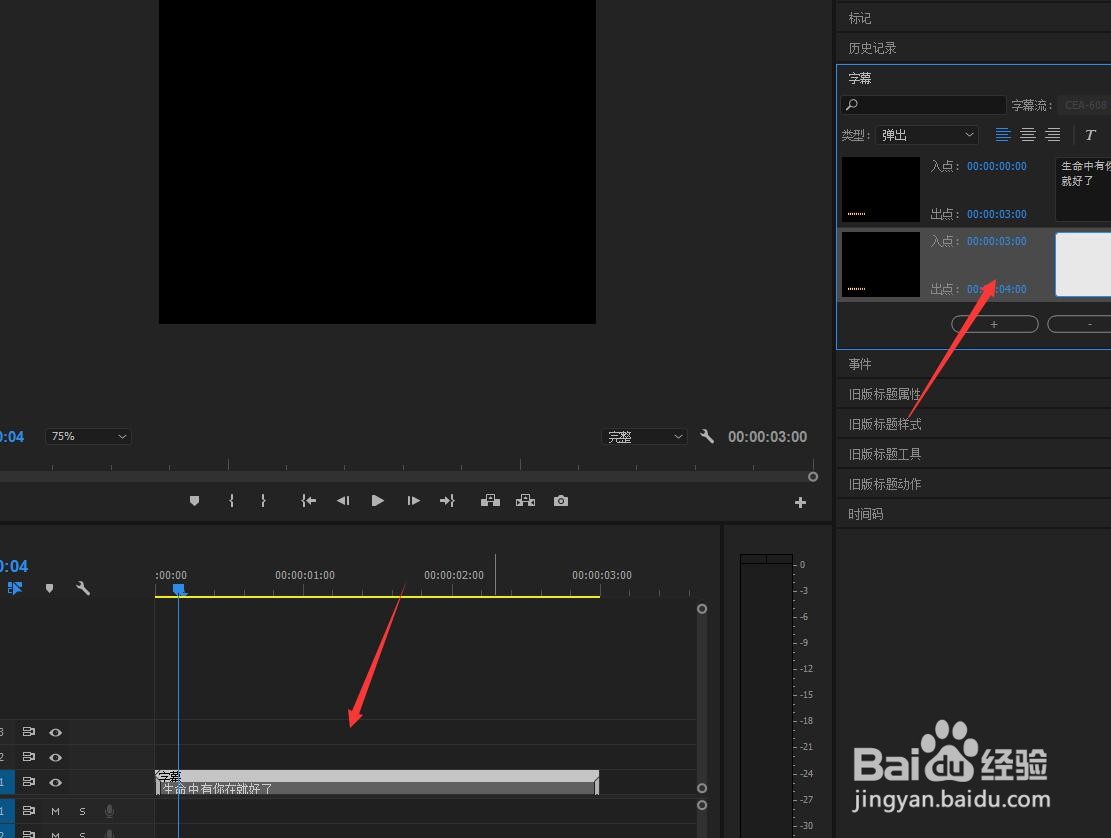Play the program monitor

(378, 501)
